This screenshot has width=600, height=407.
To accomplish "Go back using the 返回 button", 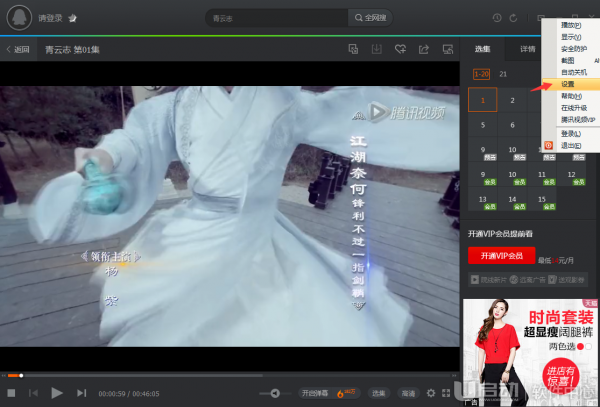I will (x=18, y=49).
